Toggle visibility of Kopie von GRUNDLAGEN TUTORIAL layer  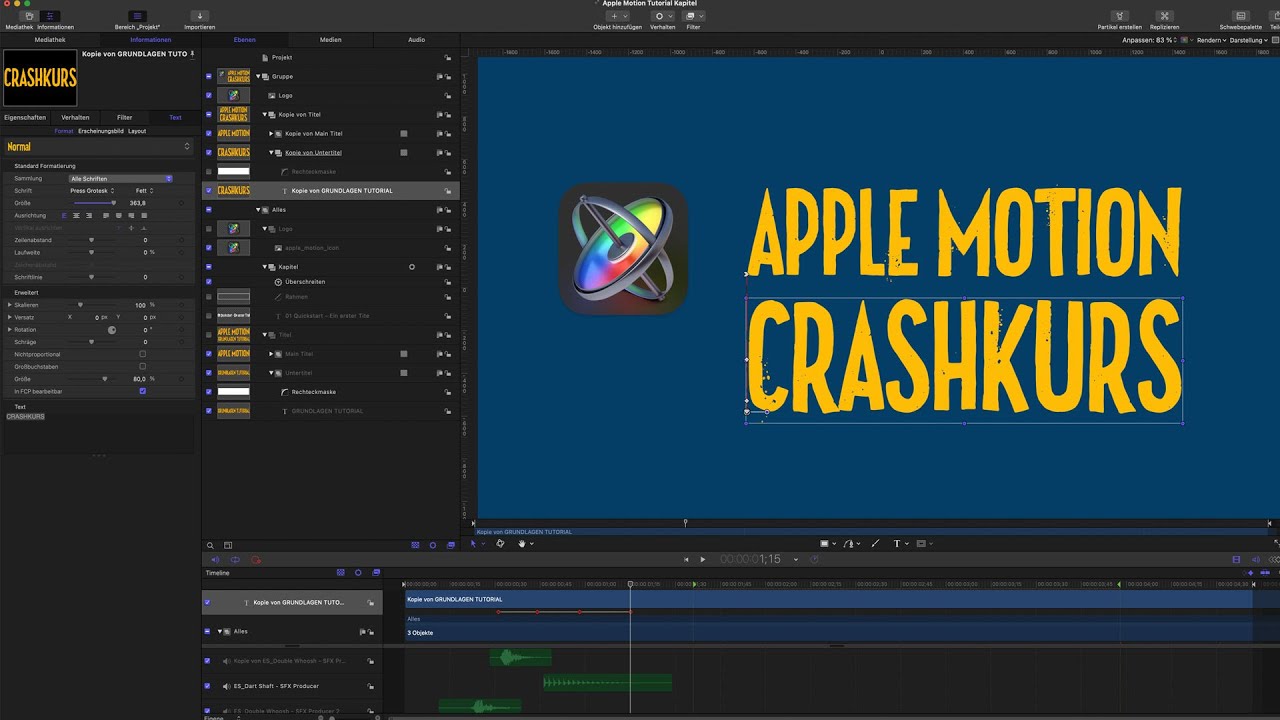(209, 190)
